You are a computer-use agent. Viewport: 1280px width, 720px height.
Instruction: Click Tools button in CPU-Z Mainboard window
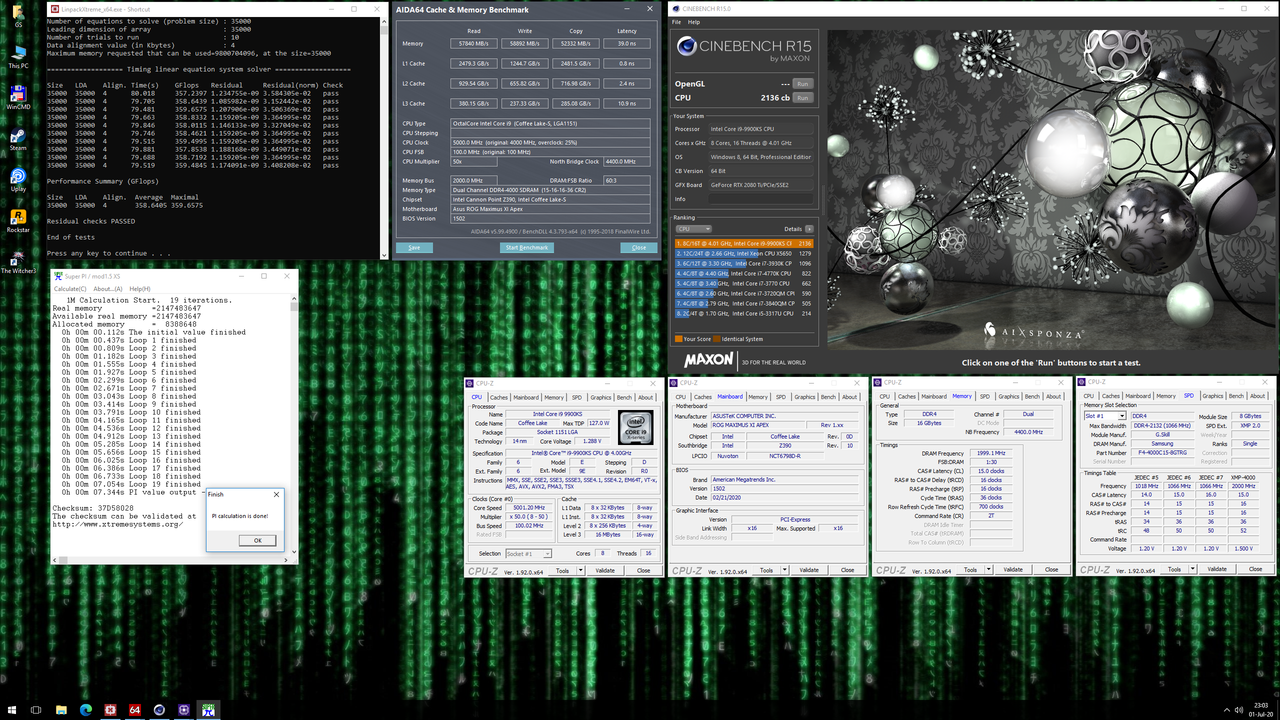[x=766, y=570]
